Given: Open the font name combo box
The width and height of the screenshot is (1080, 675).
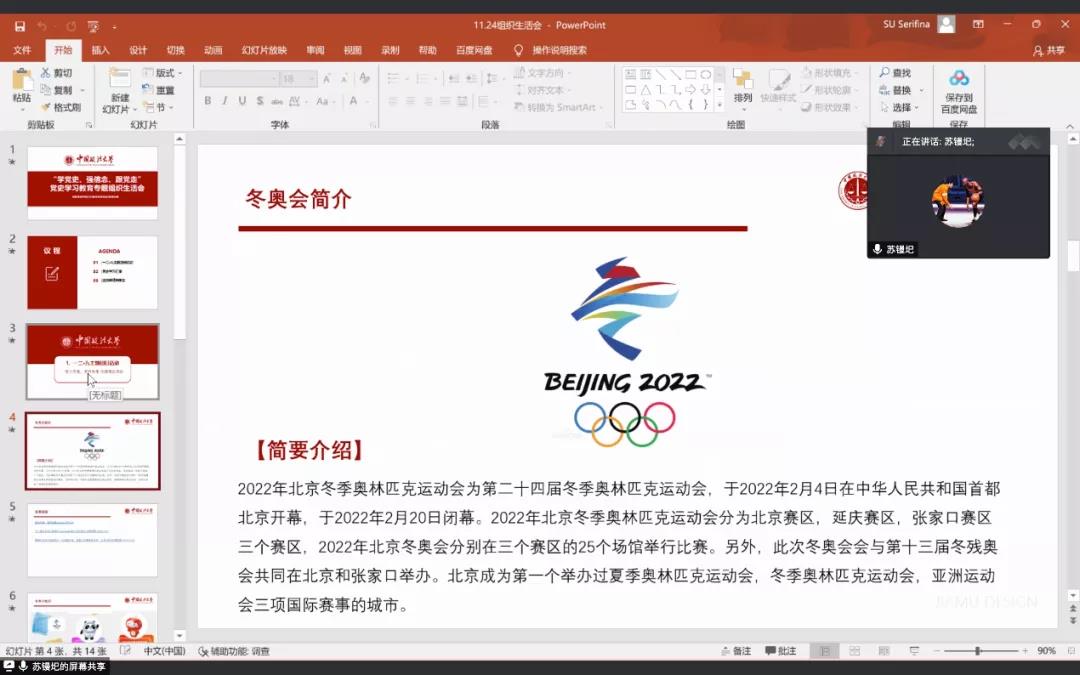Looking at the screenshot, I should 240,79.
